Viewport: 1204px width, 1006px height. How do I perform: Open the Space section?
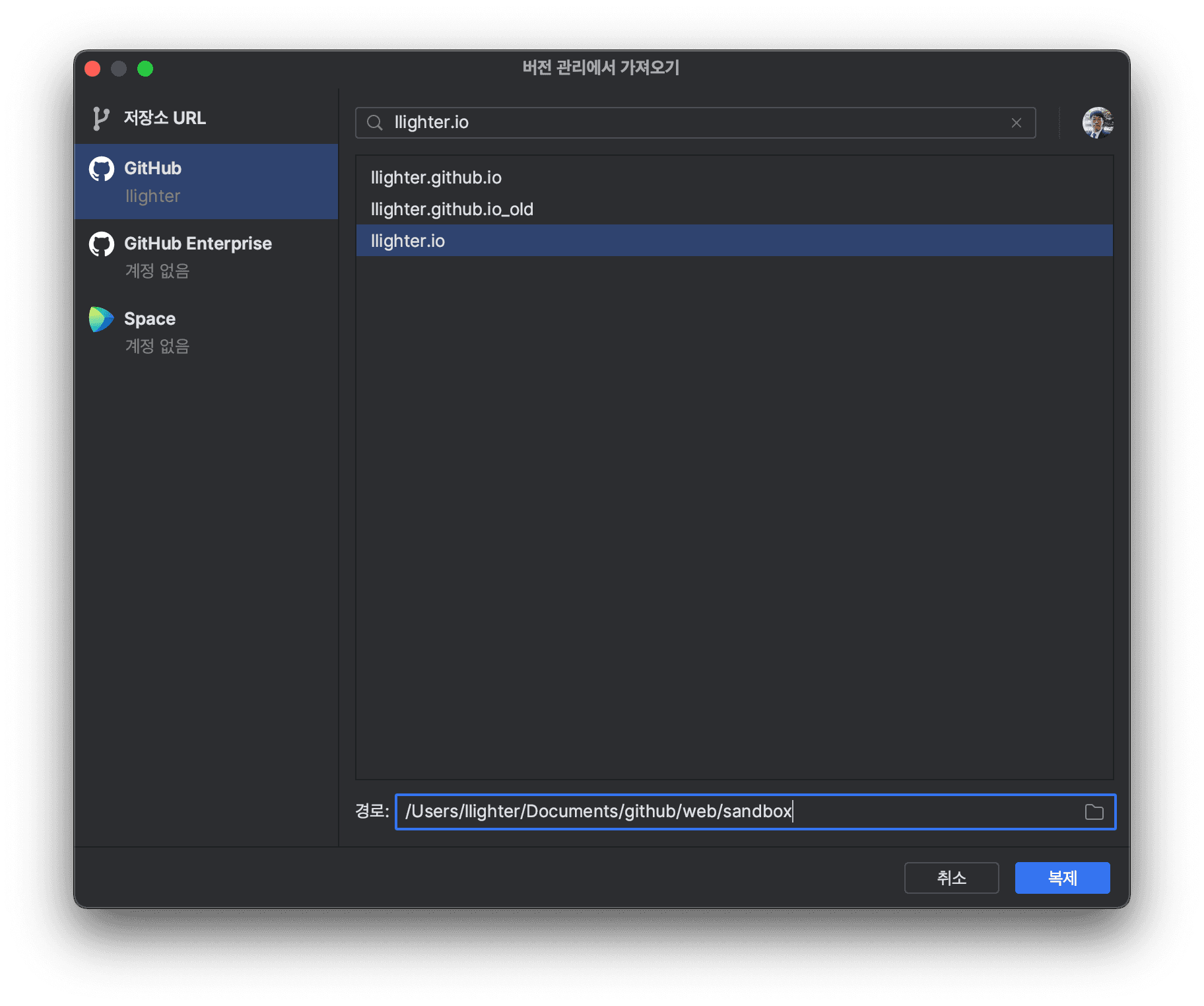[x=206, y=332]
